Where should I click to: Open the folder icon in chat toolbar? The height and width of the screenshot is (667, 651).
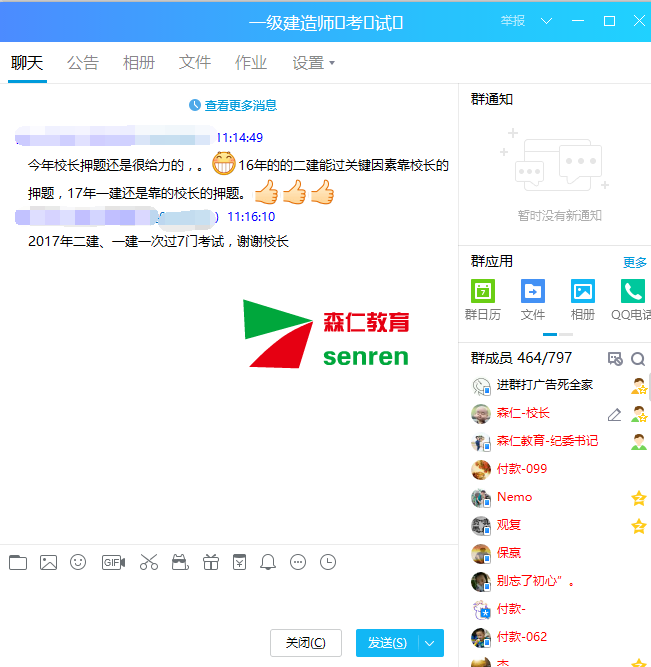click(x=18, y=562)
